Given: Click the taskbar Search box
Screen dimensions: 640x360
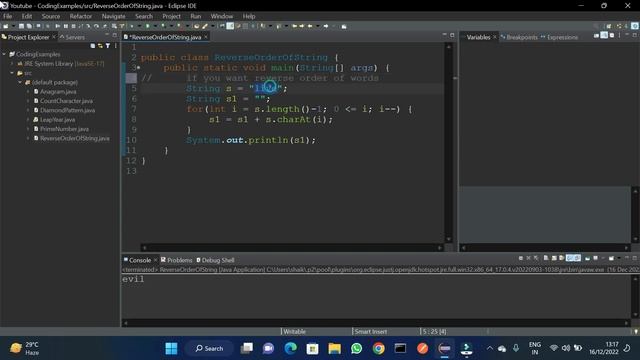Looking at the screenshot, I should tap(209, 348).
